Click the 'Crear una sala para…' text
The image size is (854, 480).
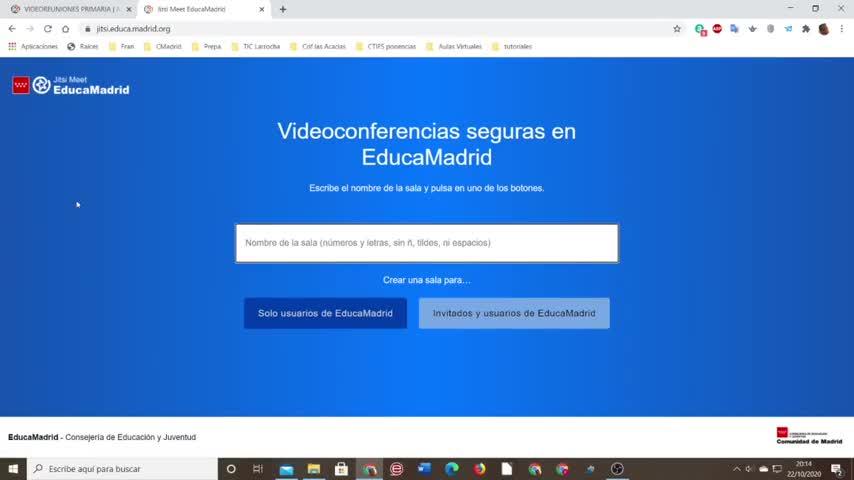coord(426,280)
